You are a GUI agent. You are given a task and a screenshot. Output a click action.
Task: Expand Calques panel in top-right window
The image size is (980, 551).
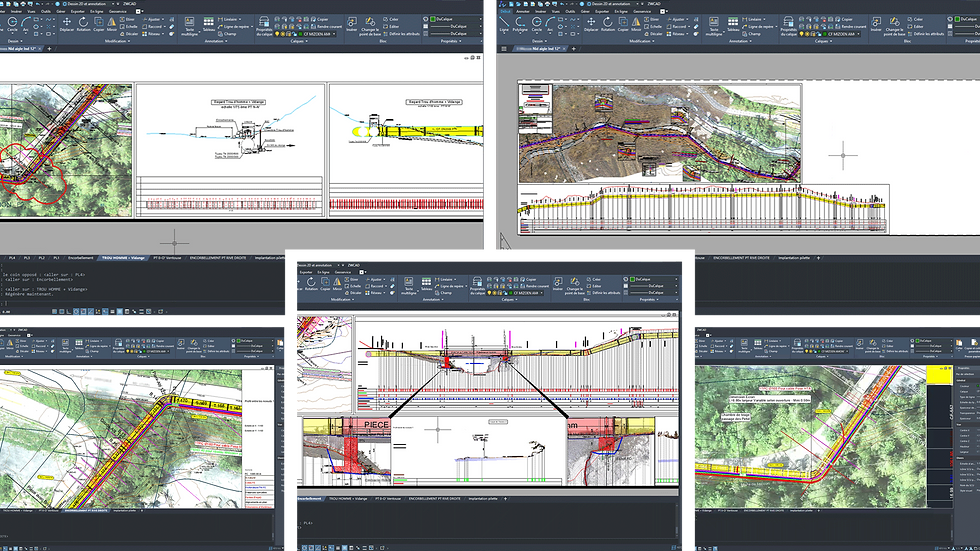pyautogui.click(x=822, y=41)
